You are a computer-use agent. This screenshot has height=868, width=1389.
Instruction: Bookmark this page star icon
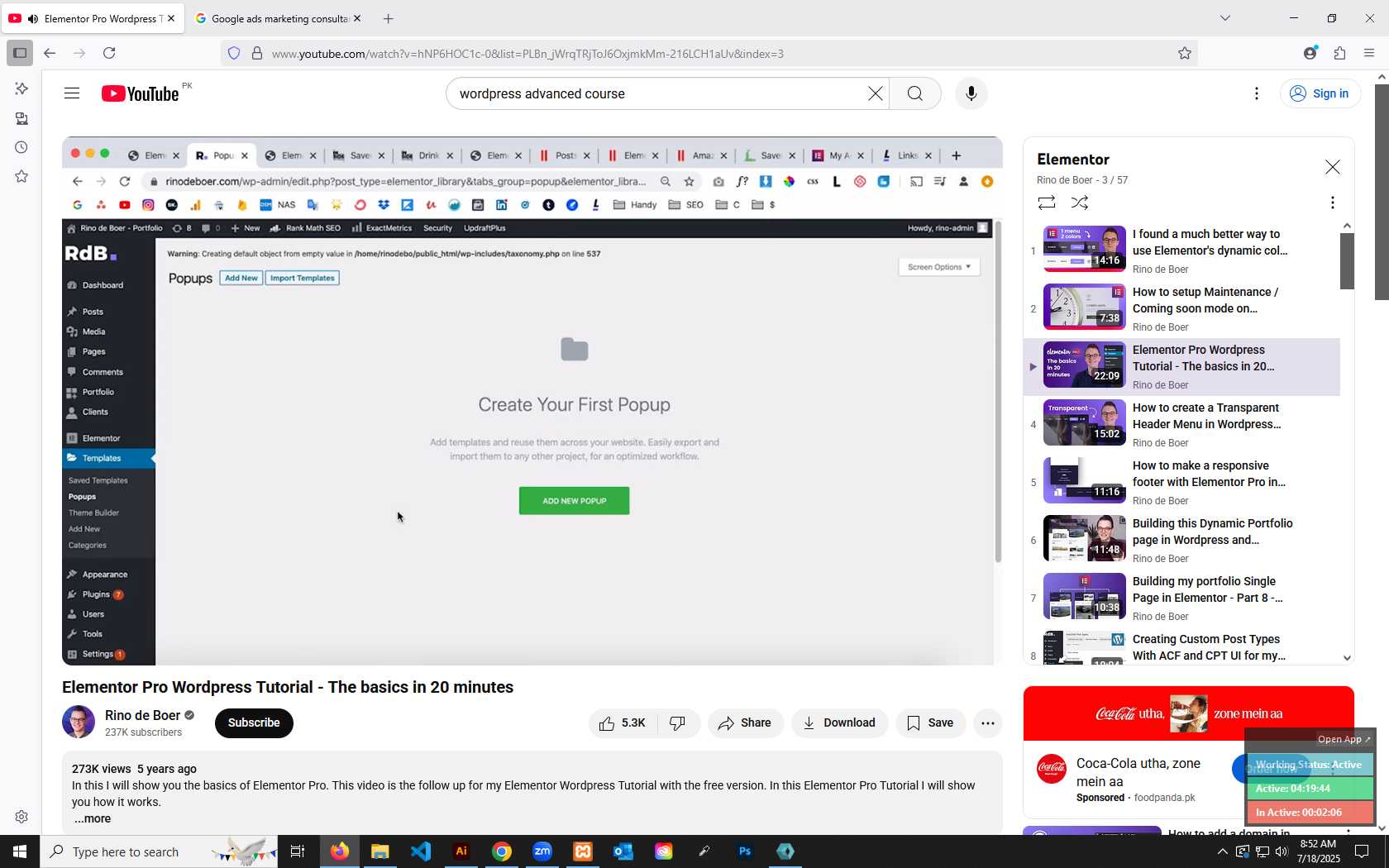(x=1185, y=54)
